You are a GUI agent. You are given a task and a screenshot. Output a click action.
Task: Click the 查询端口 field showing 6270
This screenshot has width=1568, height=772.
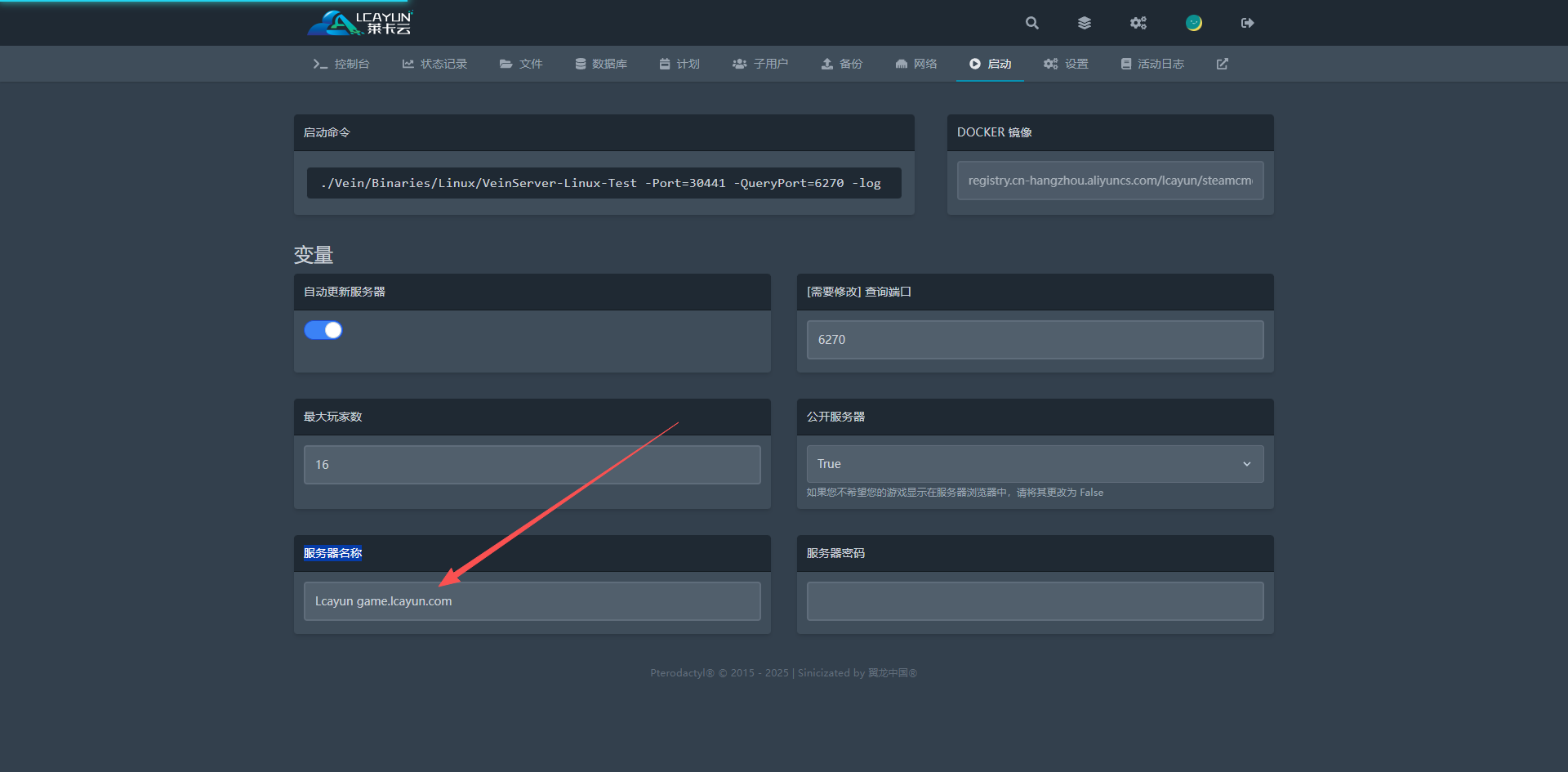[1035, 340]
